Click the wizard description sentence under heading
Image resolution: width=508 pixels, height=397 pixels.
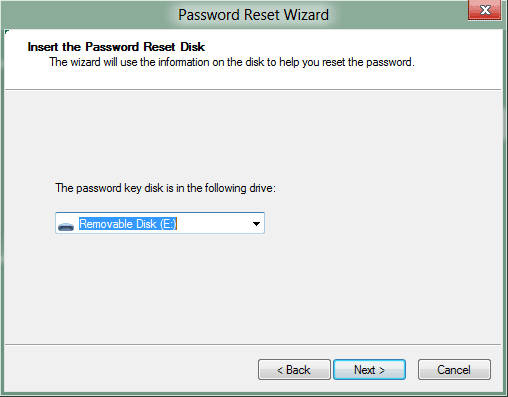232,62
